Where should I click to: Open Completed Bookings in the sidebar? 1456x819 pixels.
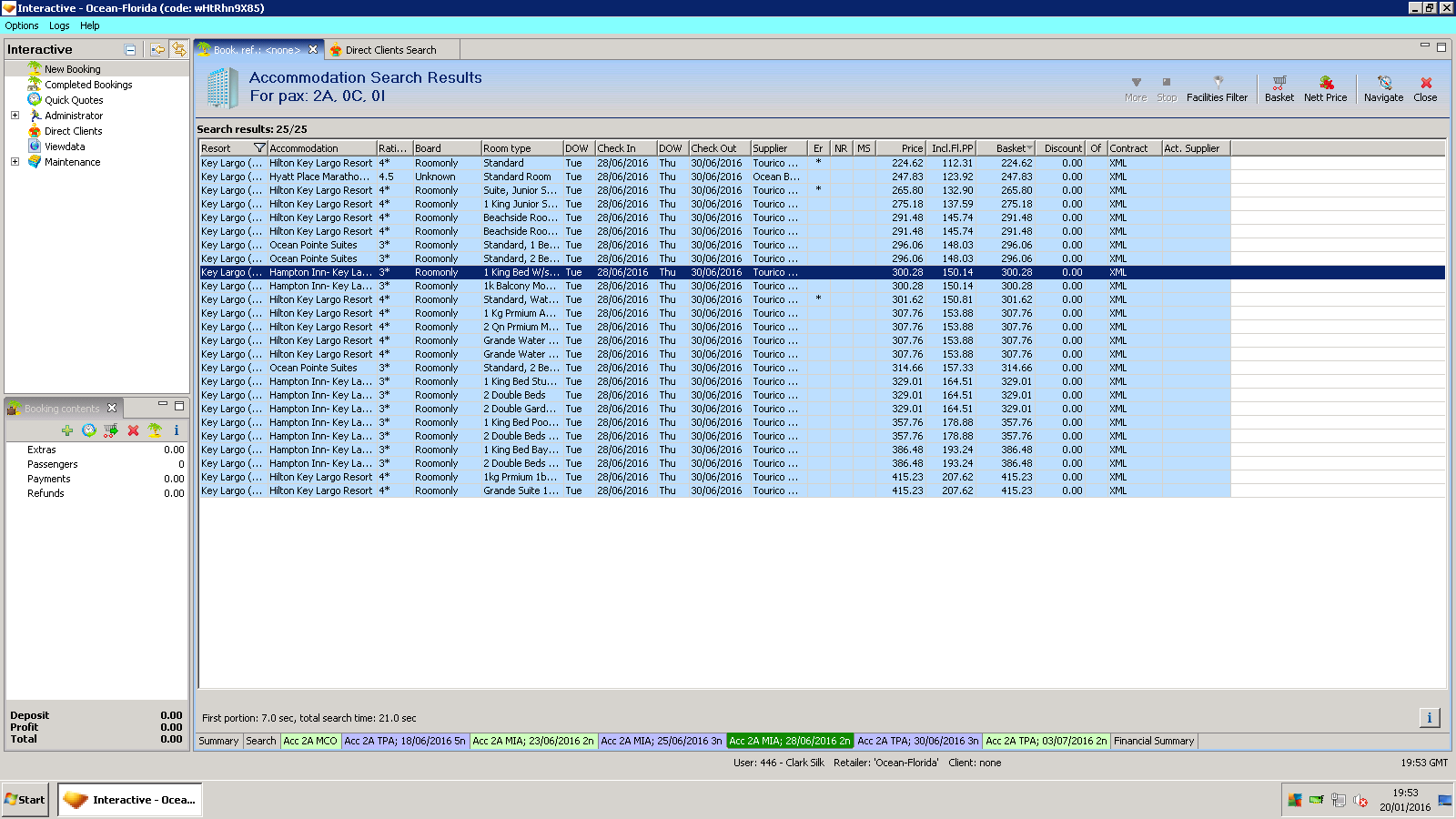88,85
